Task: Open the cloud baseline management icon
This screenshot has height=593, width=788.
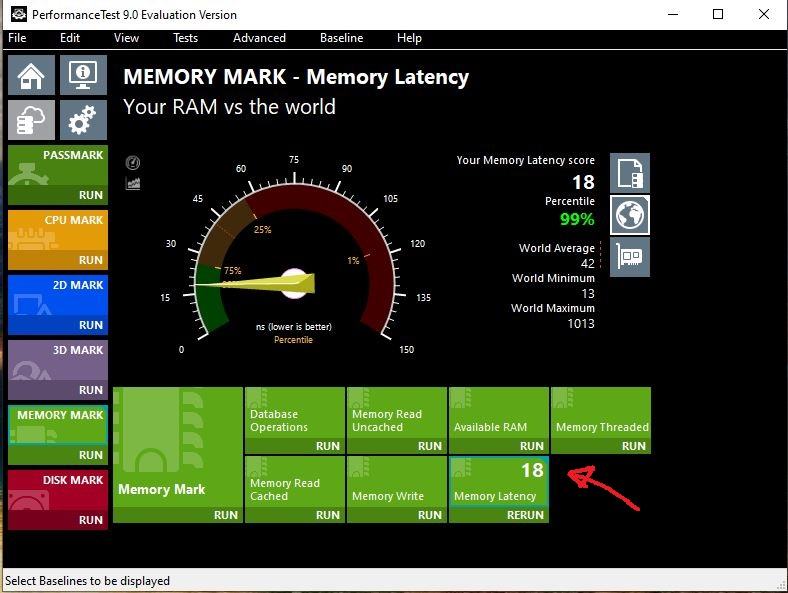Action: coord(31,120)
